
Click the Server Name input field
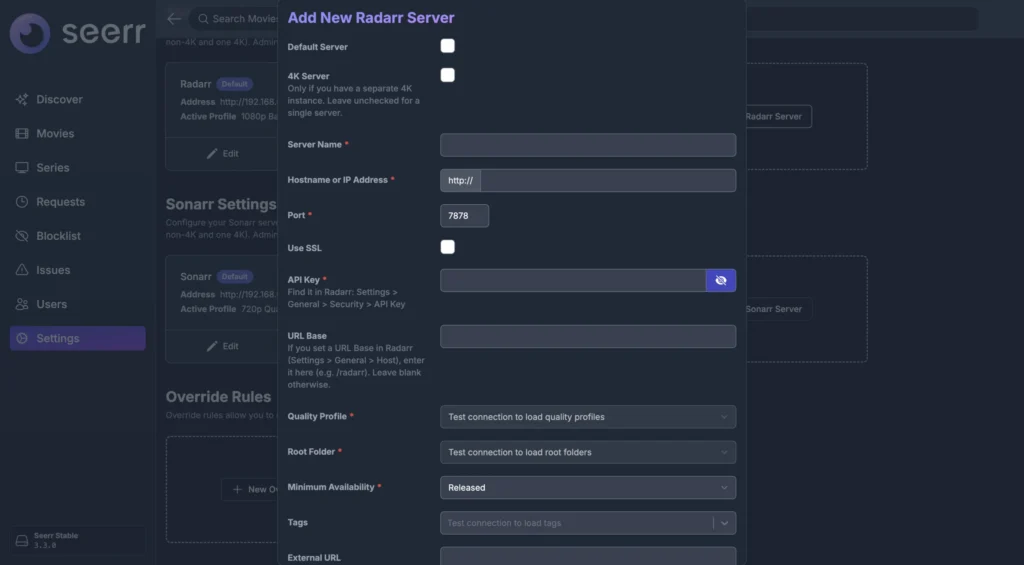tap(588, 145)
